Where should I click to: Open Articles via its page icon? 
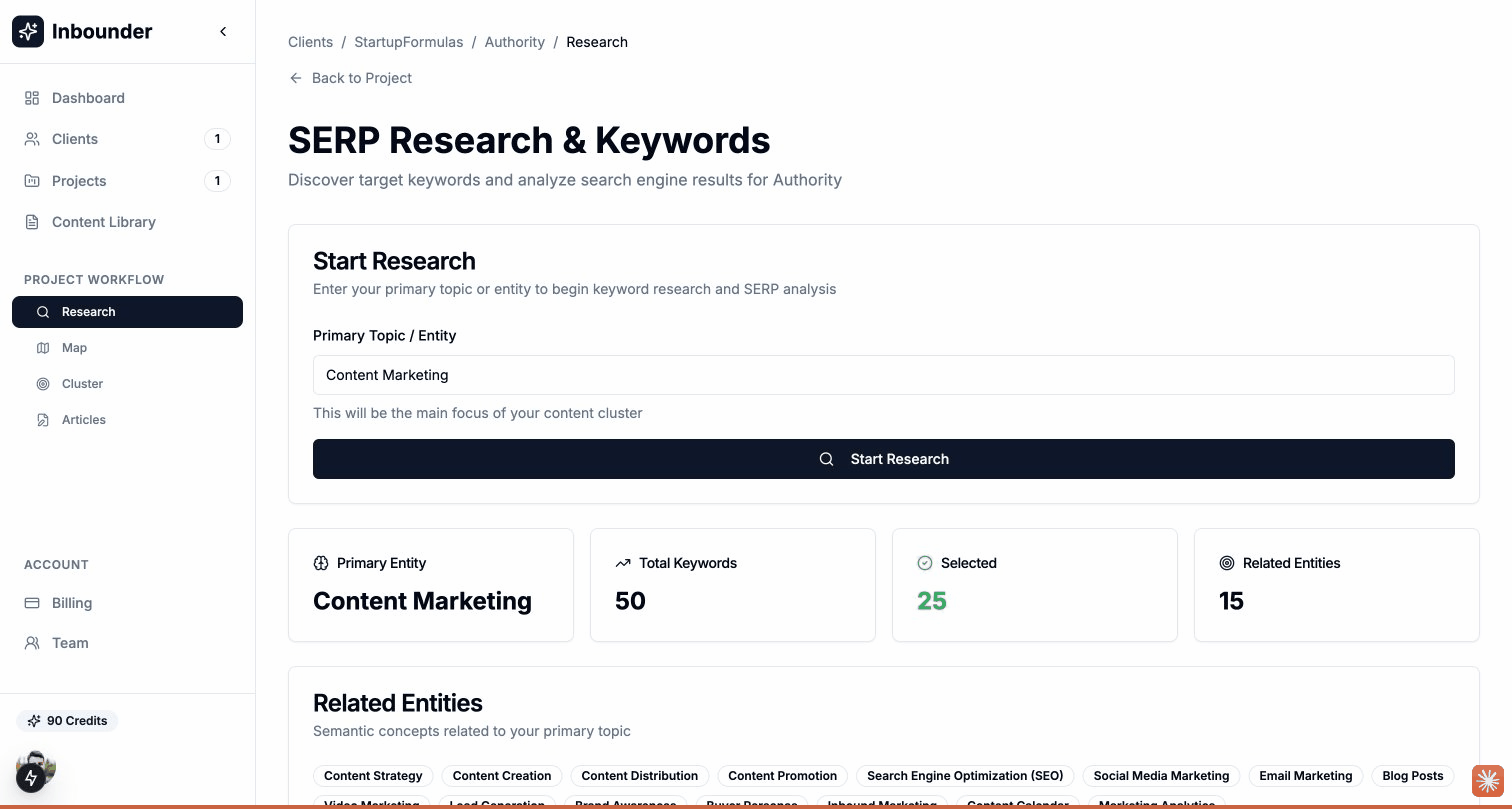[x=43, y=419]
